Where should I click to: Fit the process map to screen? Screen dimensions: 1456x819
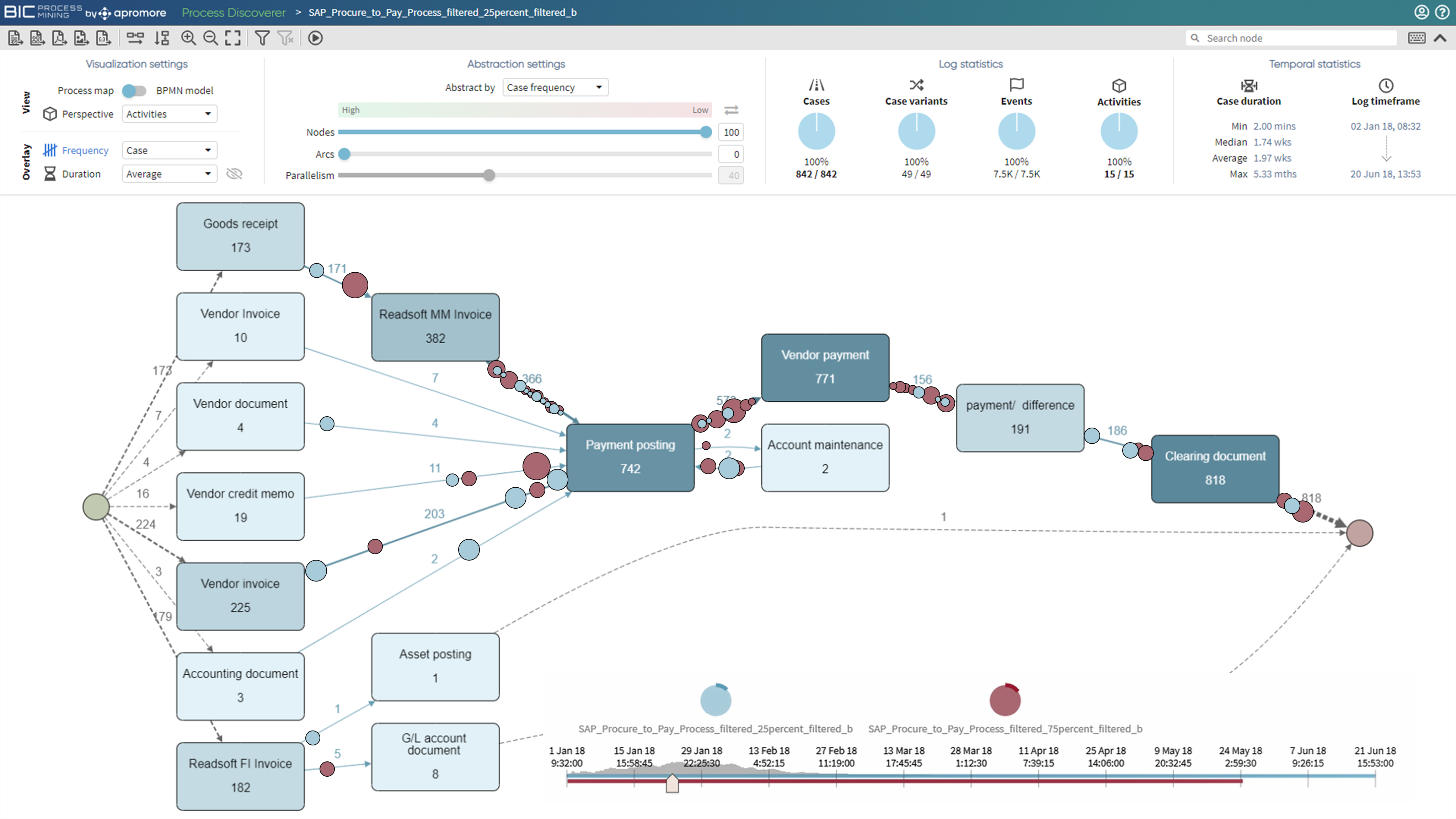(232, 38)
